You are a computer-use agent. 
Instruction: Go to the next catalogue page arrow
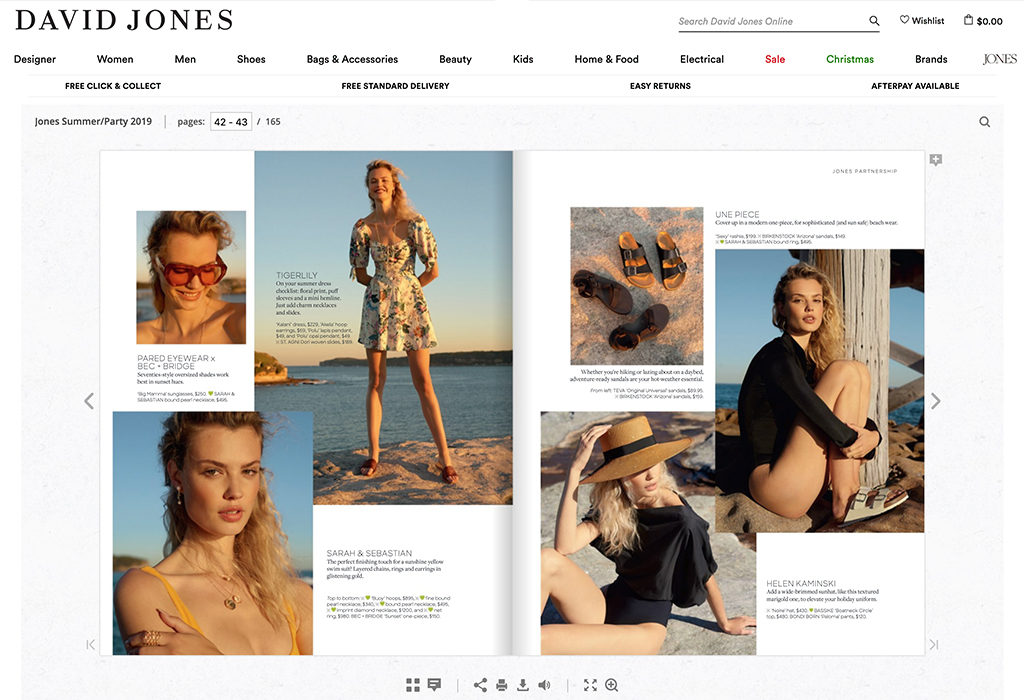935,401
